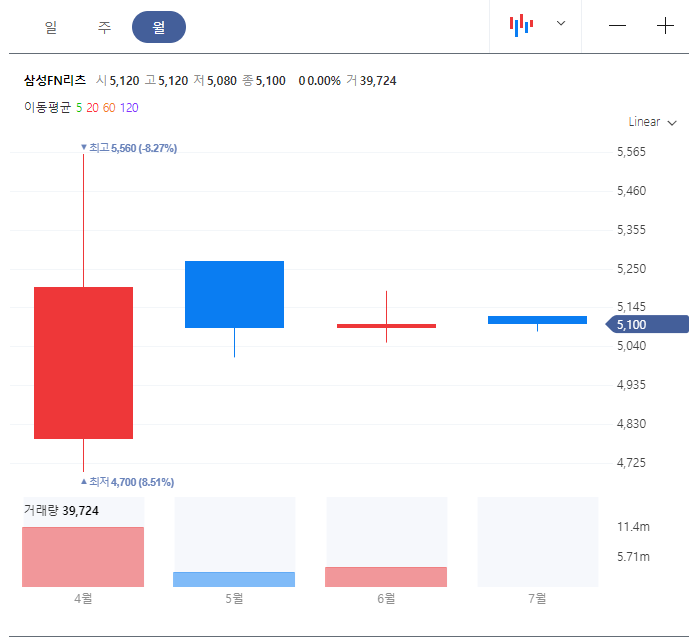697x642 pixels.
Task: Click the 삼성FN리츠 stock name
Action: coord(55,80)
